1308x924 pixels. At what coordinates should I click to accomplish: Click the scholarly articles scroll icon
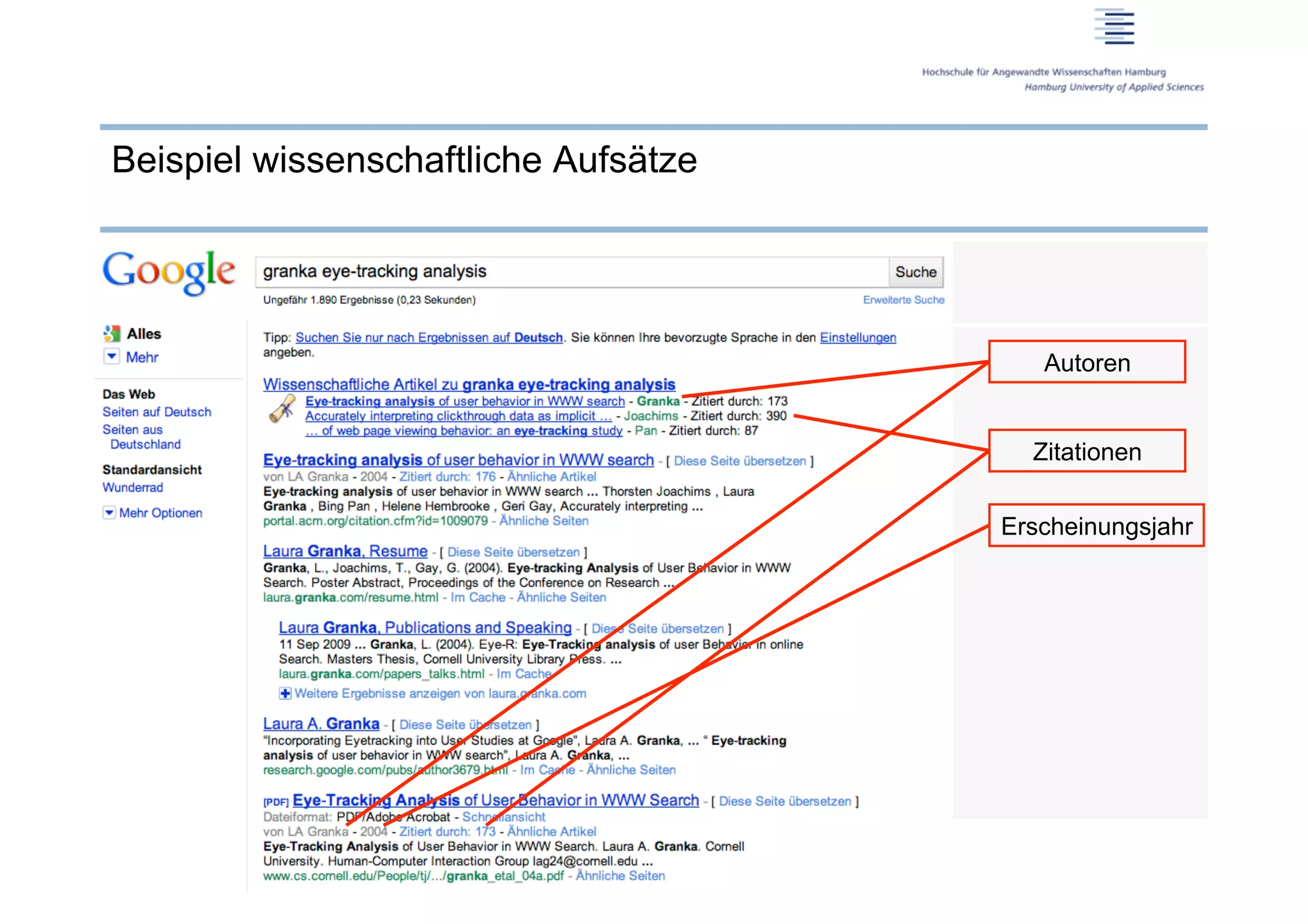tap(282, 409)
